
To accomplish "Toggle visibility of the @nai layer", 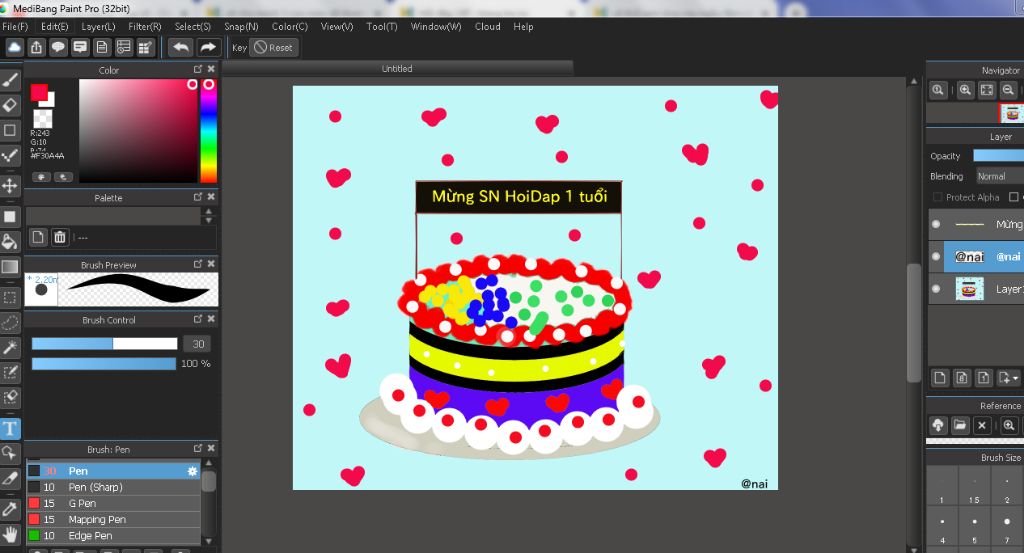I will tap(936, 257).
